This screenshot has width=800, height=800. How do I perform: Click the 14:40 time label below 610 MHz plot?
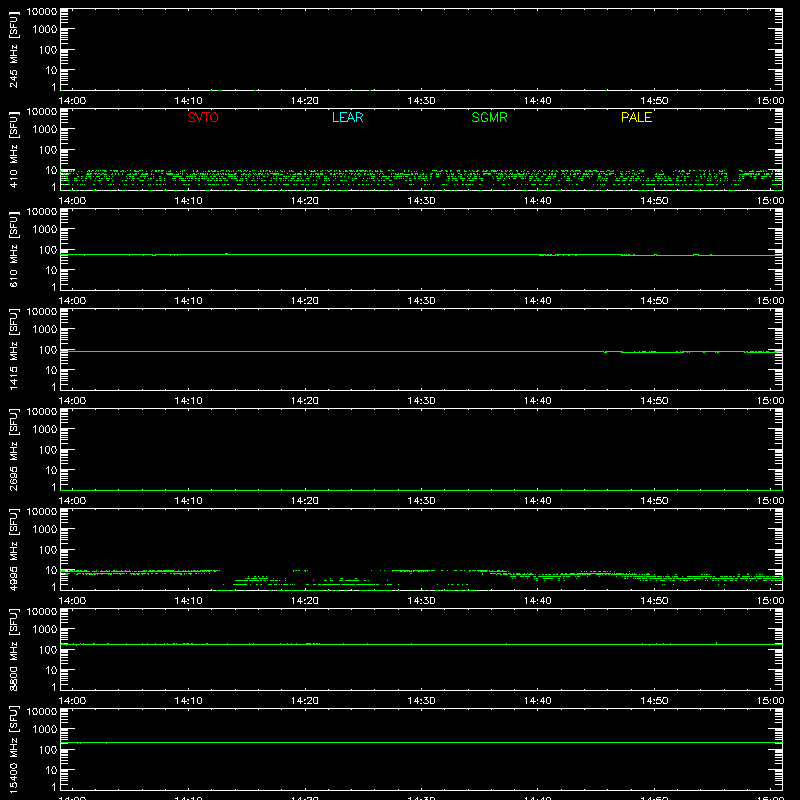tap(537, 301)
